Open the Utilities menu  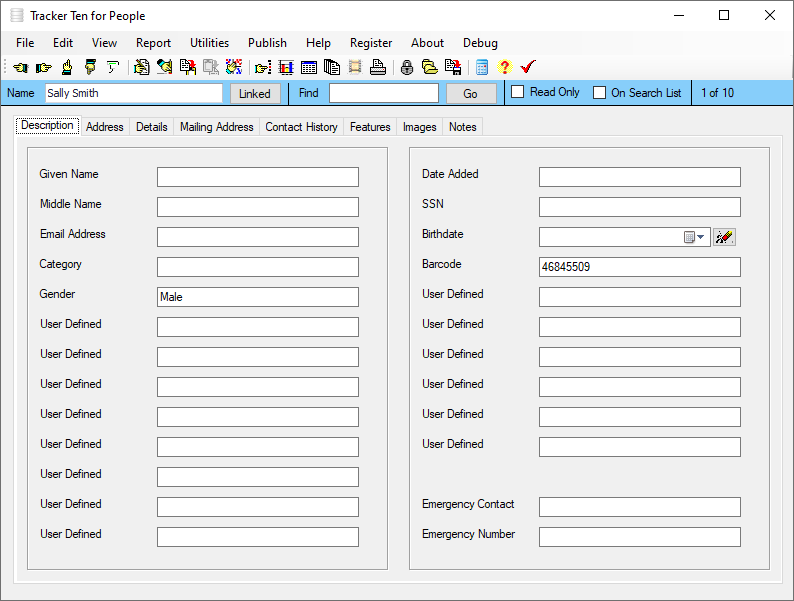[x=209, y=43]
